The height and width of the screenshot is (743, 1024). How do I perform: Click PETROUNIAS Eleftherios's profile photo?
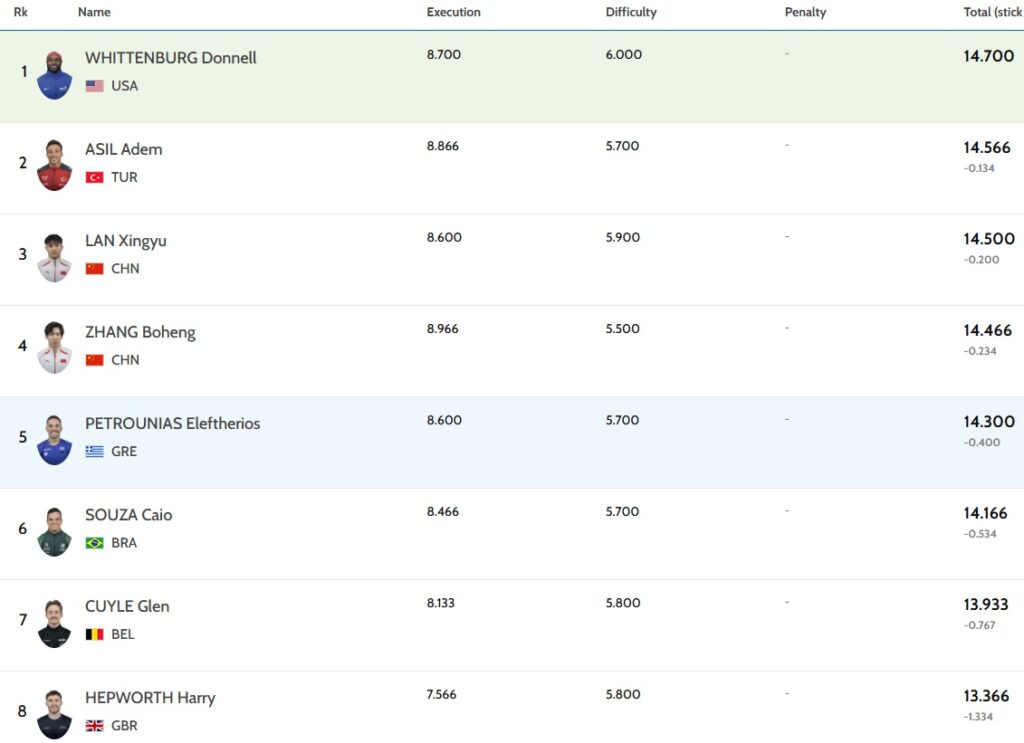point(54,440)
